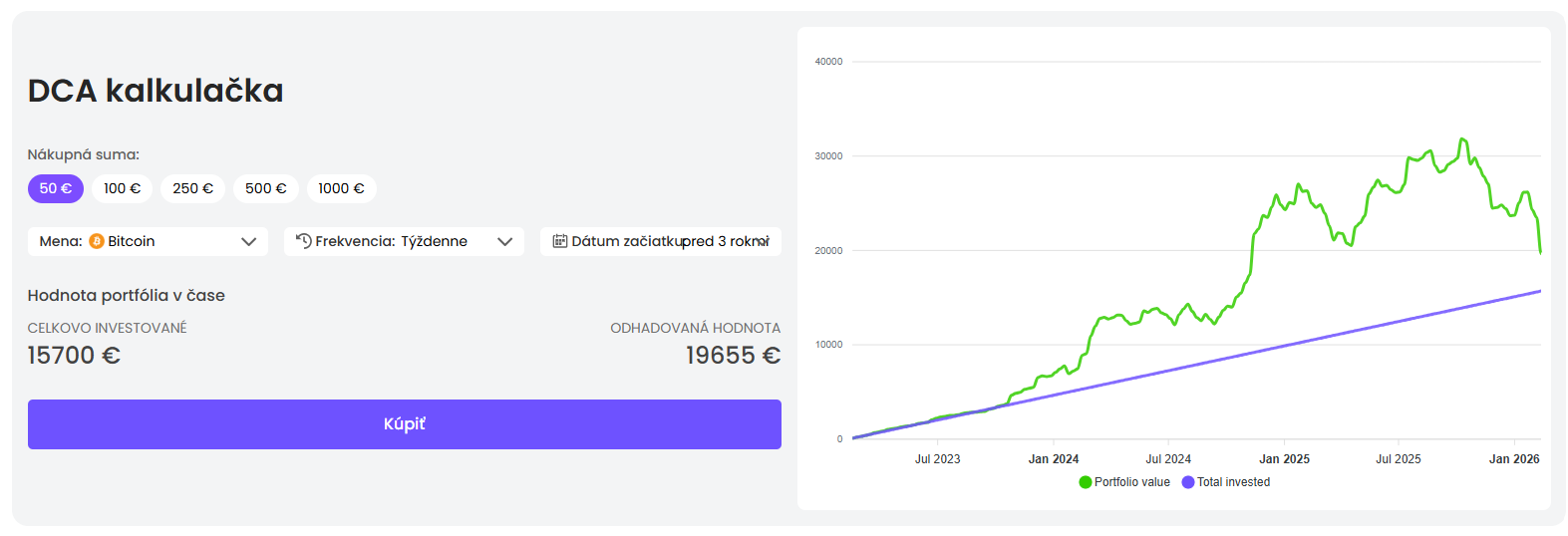This screenshot has width=1568, height=536.
Task: Click the Jan 2024 axis label
Action: (x=1054, y=459)
